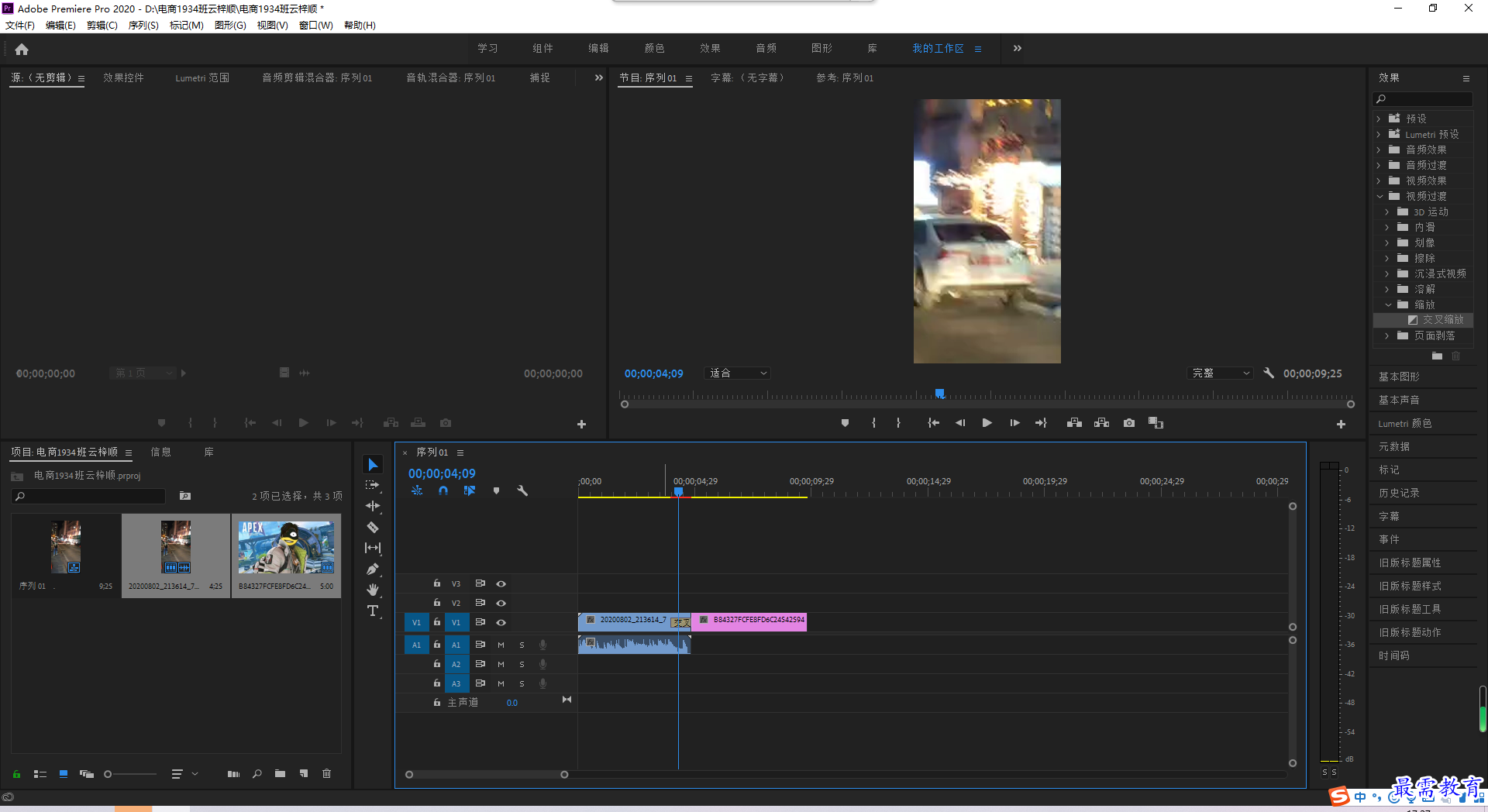Open the 历史记录 panel
The width and height of the screenshot is (1488, 812).
(x=1399, y=493)
